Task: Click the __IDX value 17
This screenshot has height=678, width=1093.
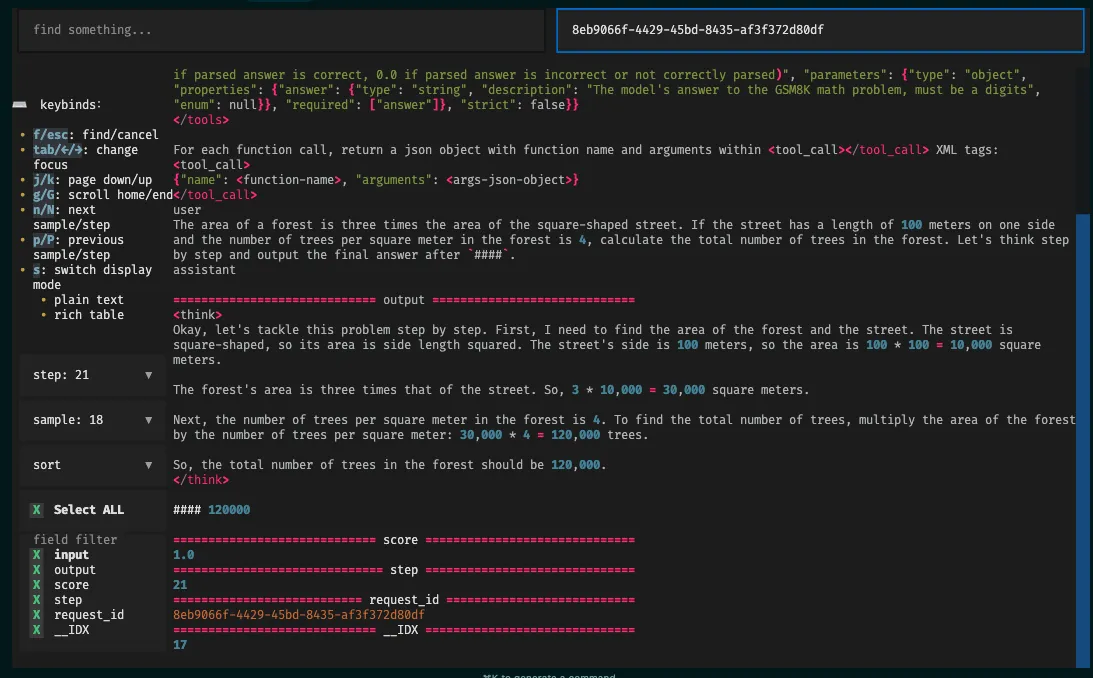Action: [x=180, y=645]
